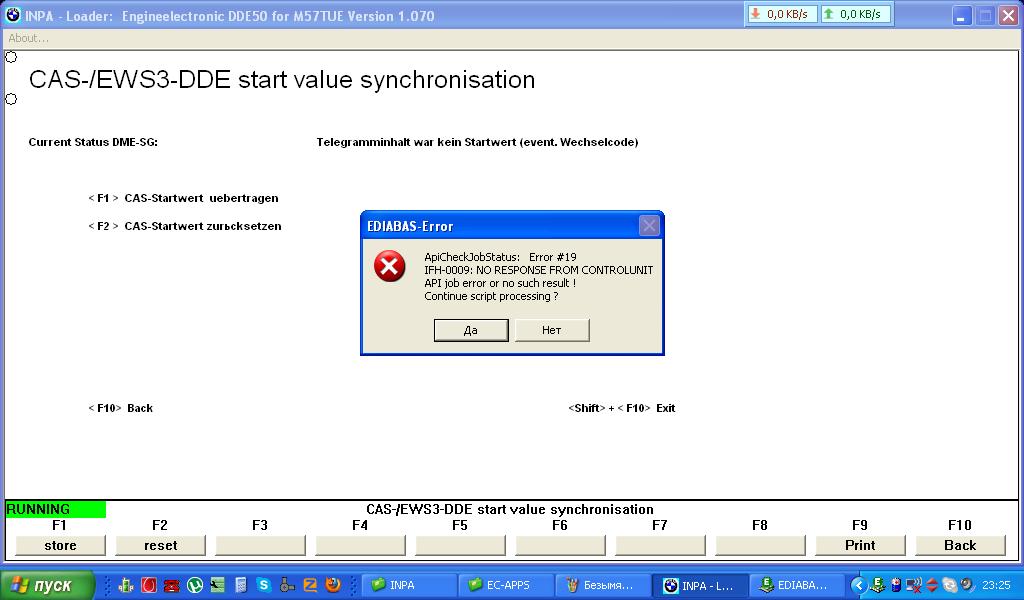
Task: Click the red telephone quick launch icon
Action: coord(172,586)
